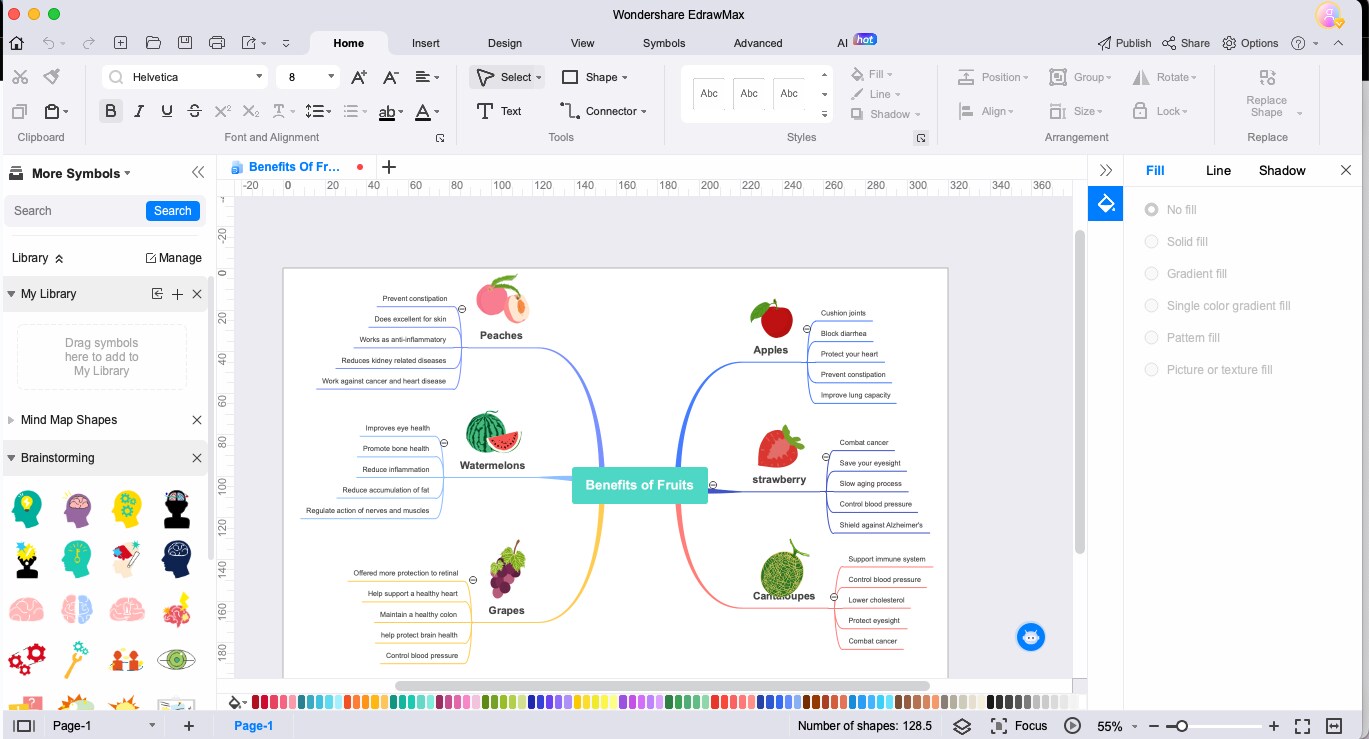Click the paint bucket Fill panel icon
Viewport: 1369px width, 739px height.
point(1106,204)
